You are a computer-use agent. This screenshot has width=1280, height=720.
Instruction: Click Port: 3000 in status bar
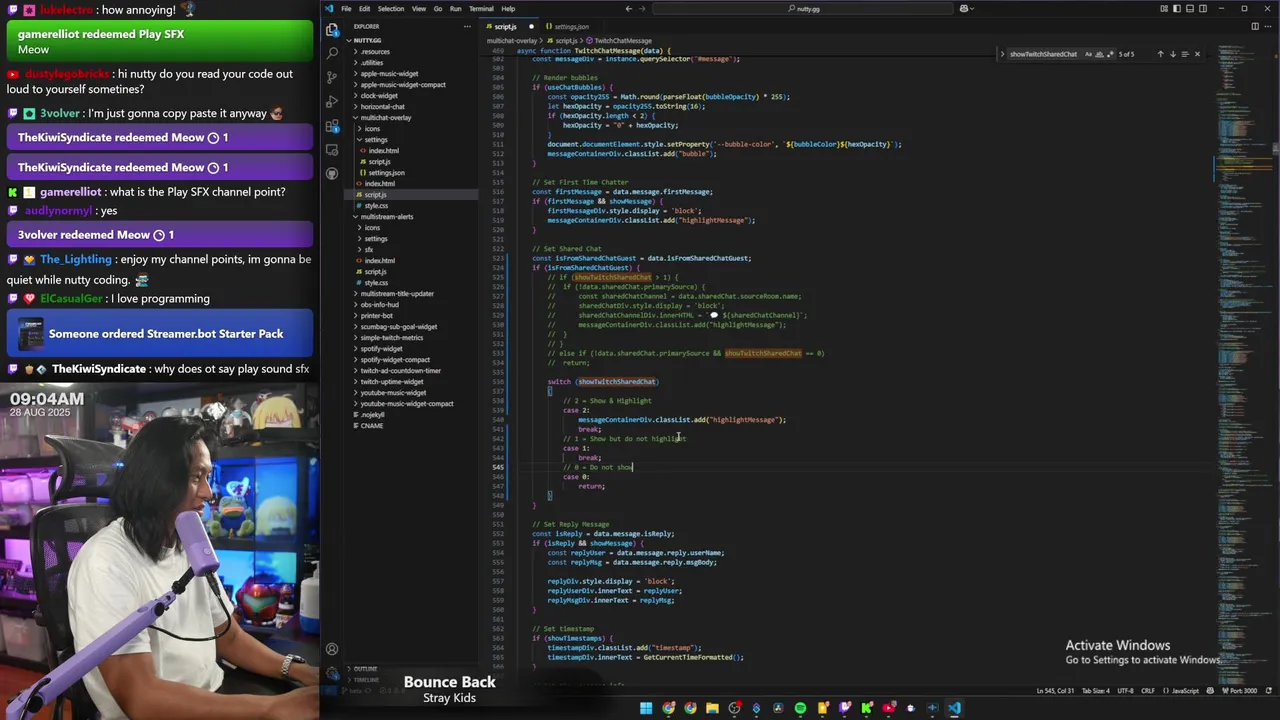tap(1239, 690)
